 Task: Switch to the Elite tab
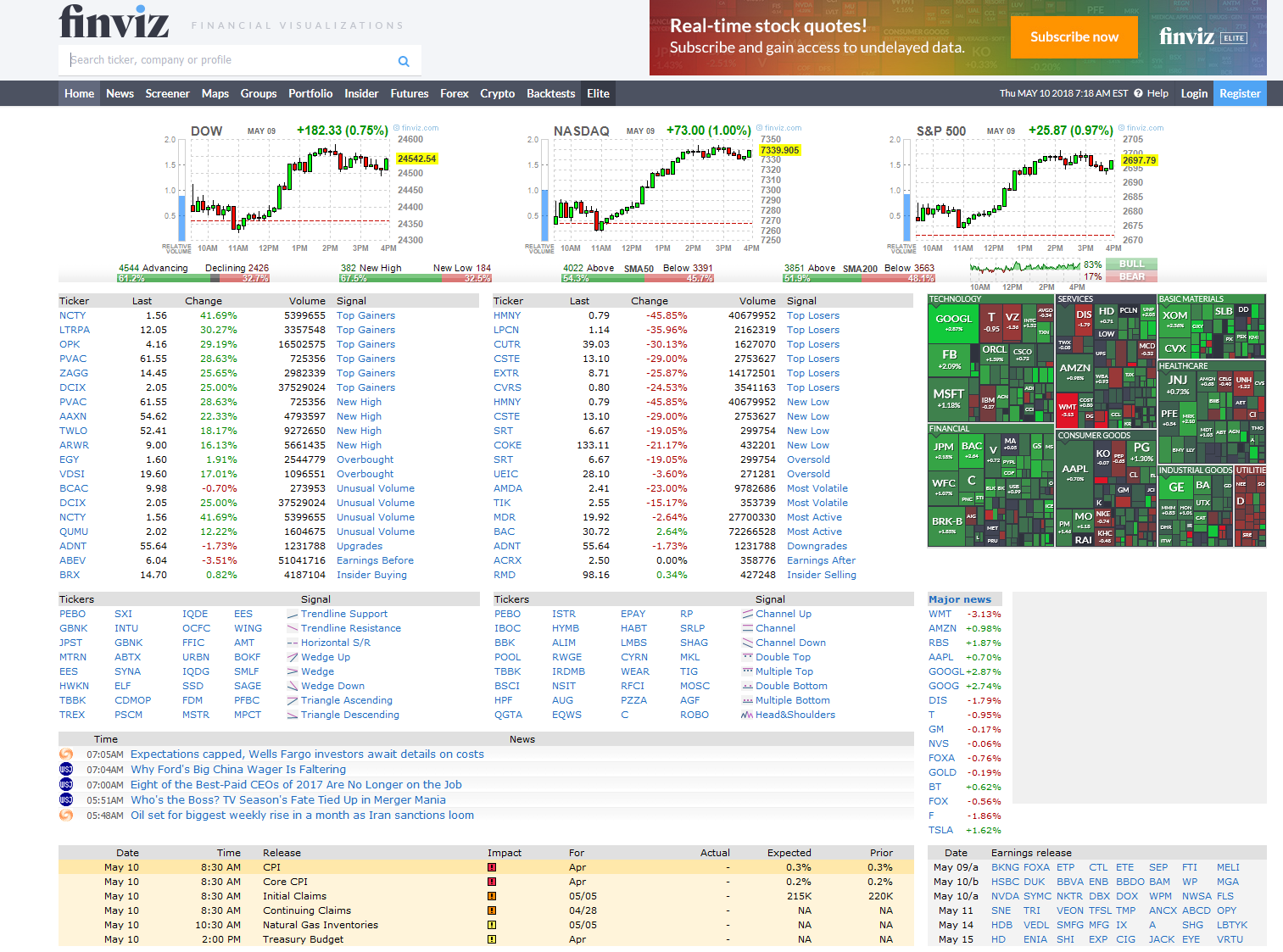click(x=599, y=93)
